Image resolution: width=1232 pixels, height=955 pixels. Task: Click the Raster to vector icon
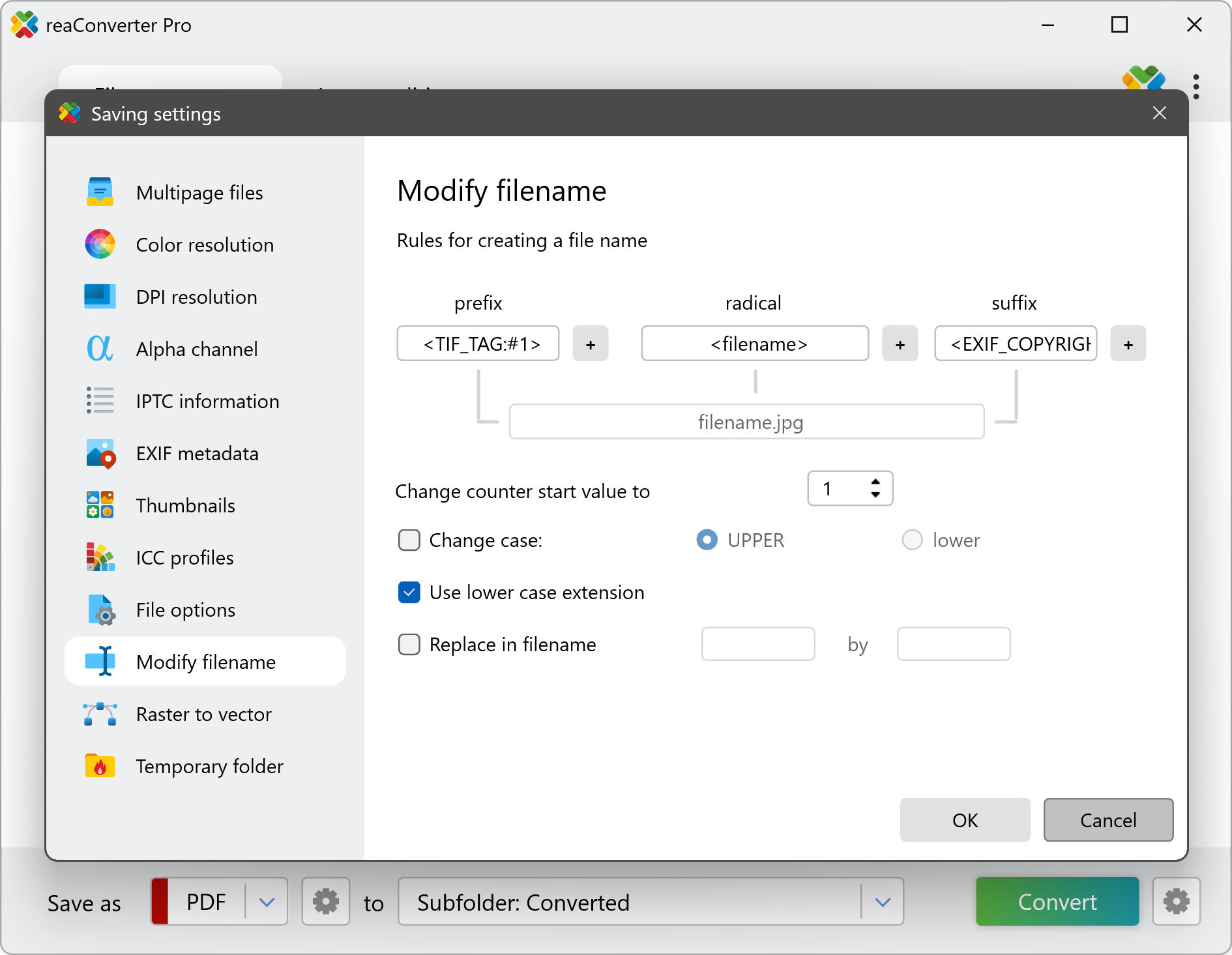pos(100,714)
